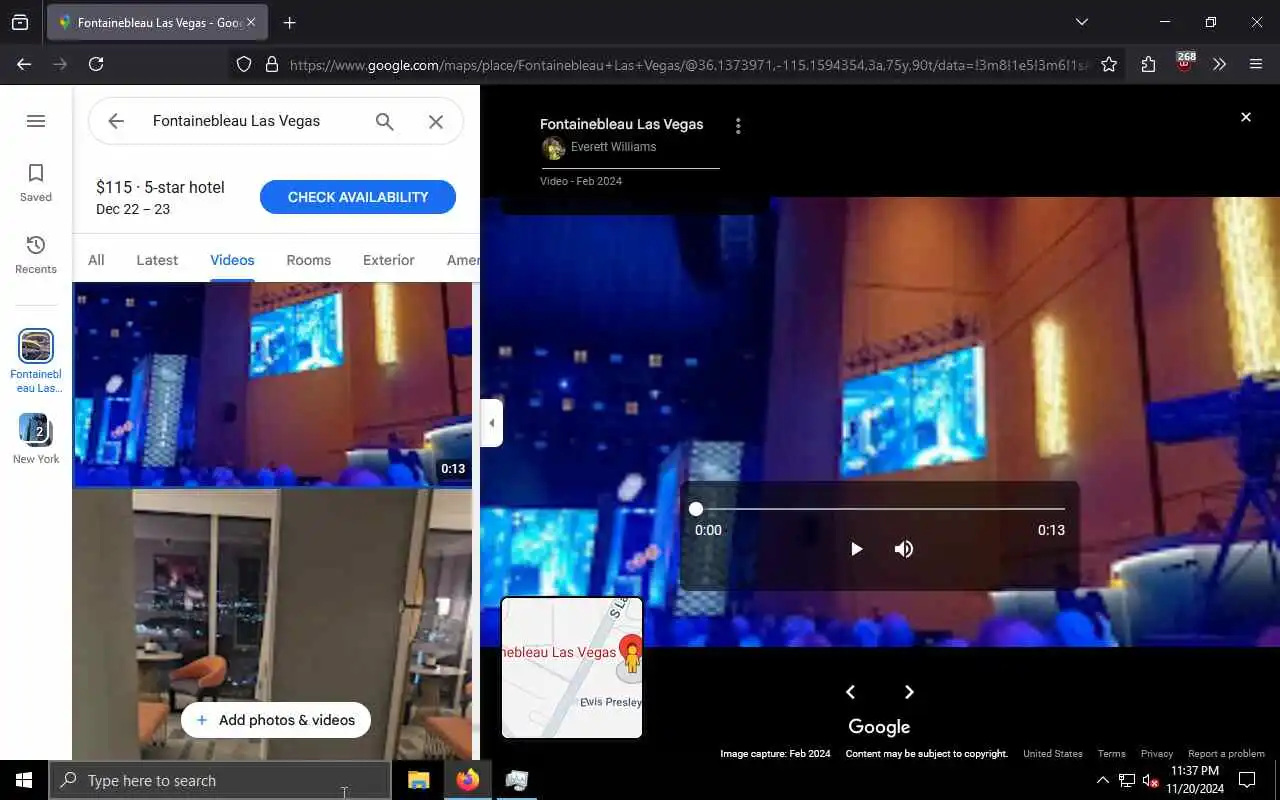Click CHECK AVAILABILITY button
This screenshot has height=800, width=1280.
(x=358, y=197)
